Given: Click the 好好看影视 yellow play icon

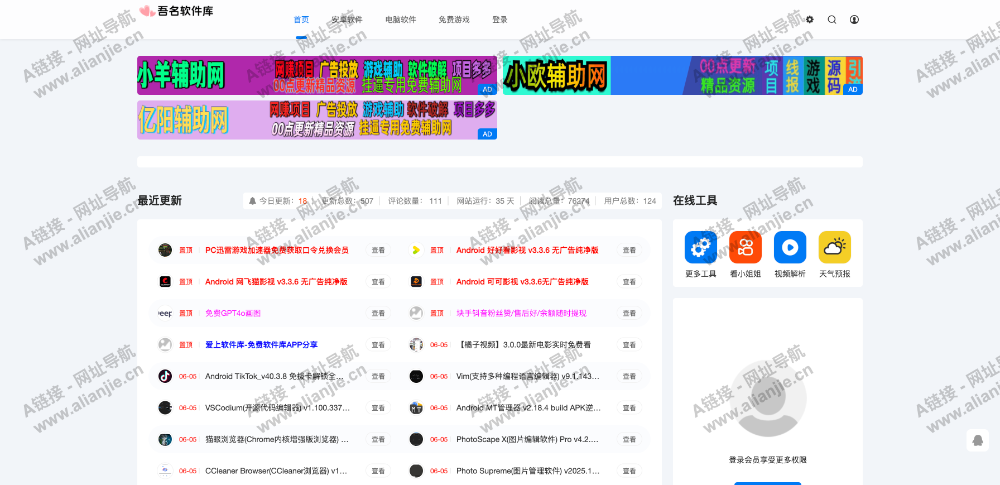Looking at the screenshot, I should click(x=416, y=250).
